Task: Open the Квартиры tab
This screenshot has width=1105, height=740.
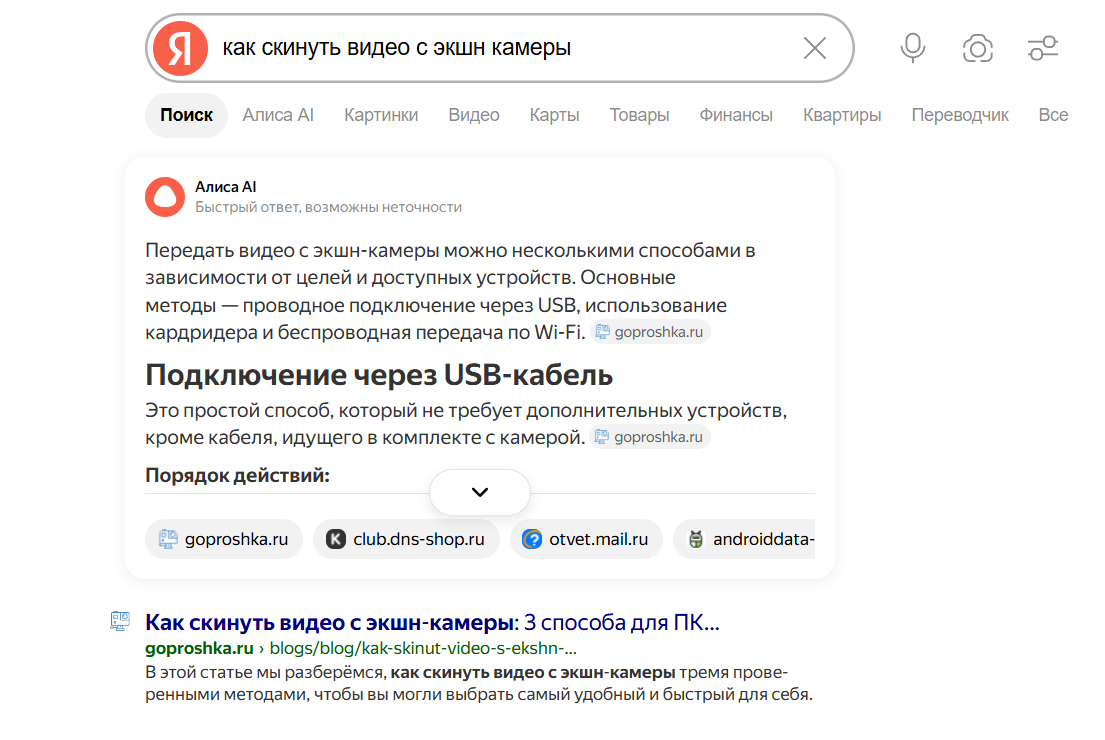Action: tap(842, 115)
